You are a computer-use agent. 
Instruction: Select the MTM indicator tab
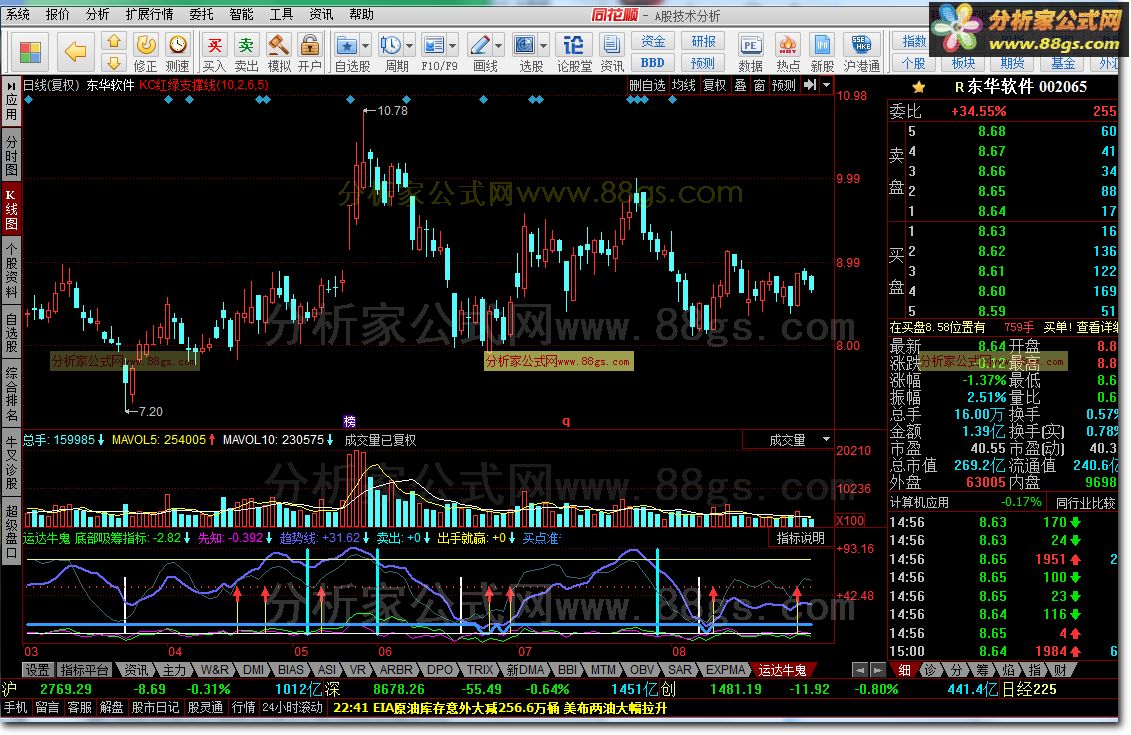(x=604, y=670)
